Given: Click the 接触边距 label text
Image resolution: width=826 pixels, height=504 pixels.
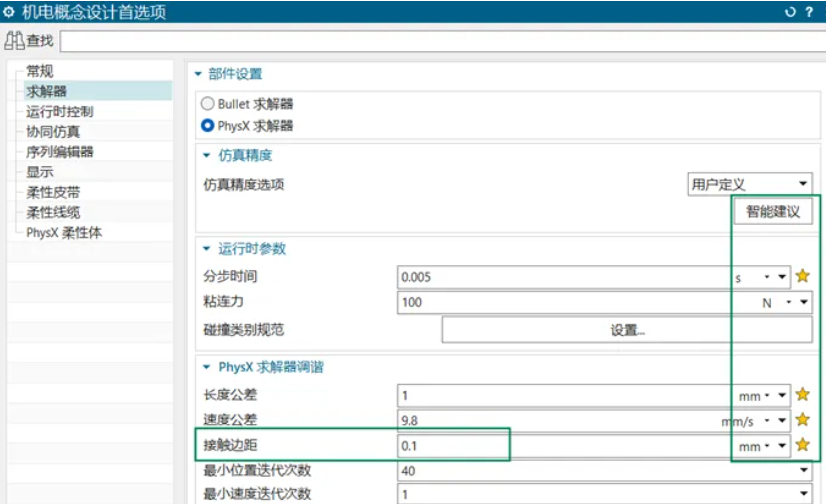Looking at the screenshot, I should 230,445.
